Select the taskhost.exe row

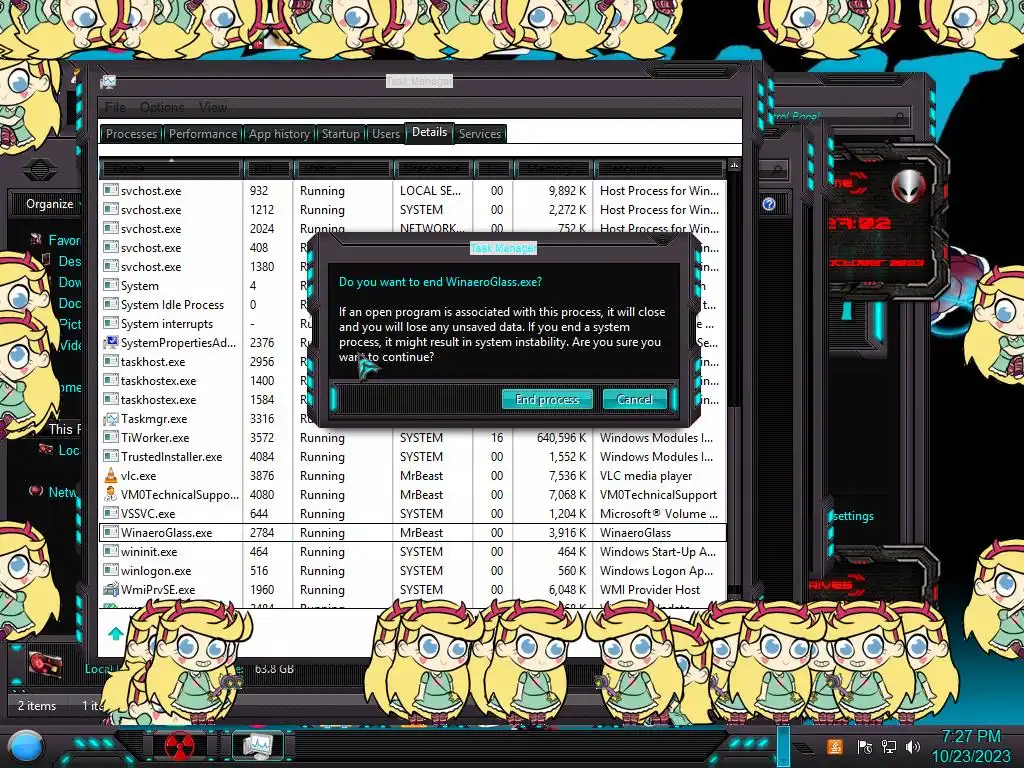[413, 361]
